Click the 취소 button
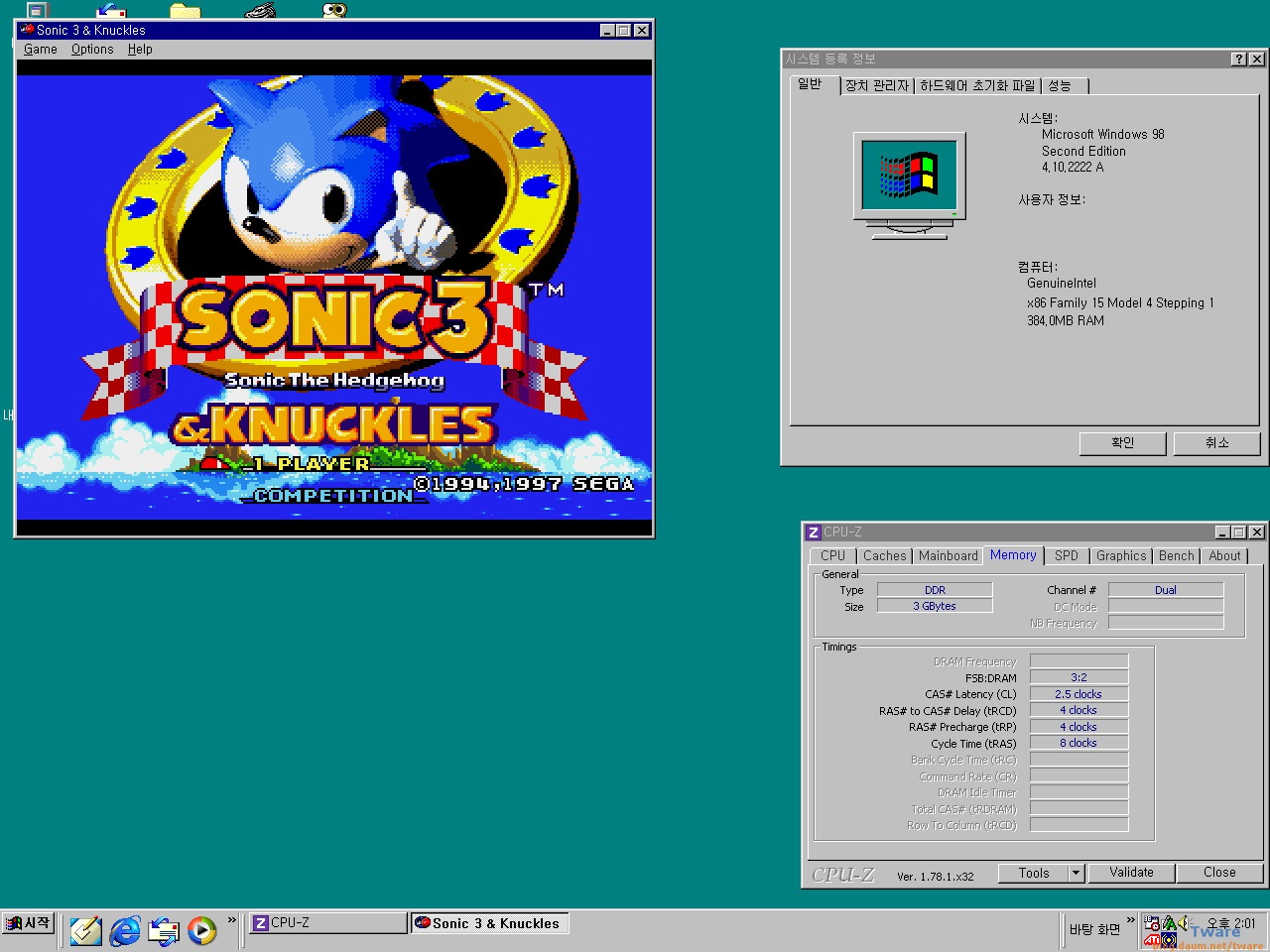The image size is (1270, 952). [1216, 443]
